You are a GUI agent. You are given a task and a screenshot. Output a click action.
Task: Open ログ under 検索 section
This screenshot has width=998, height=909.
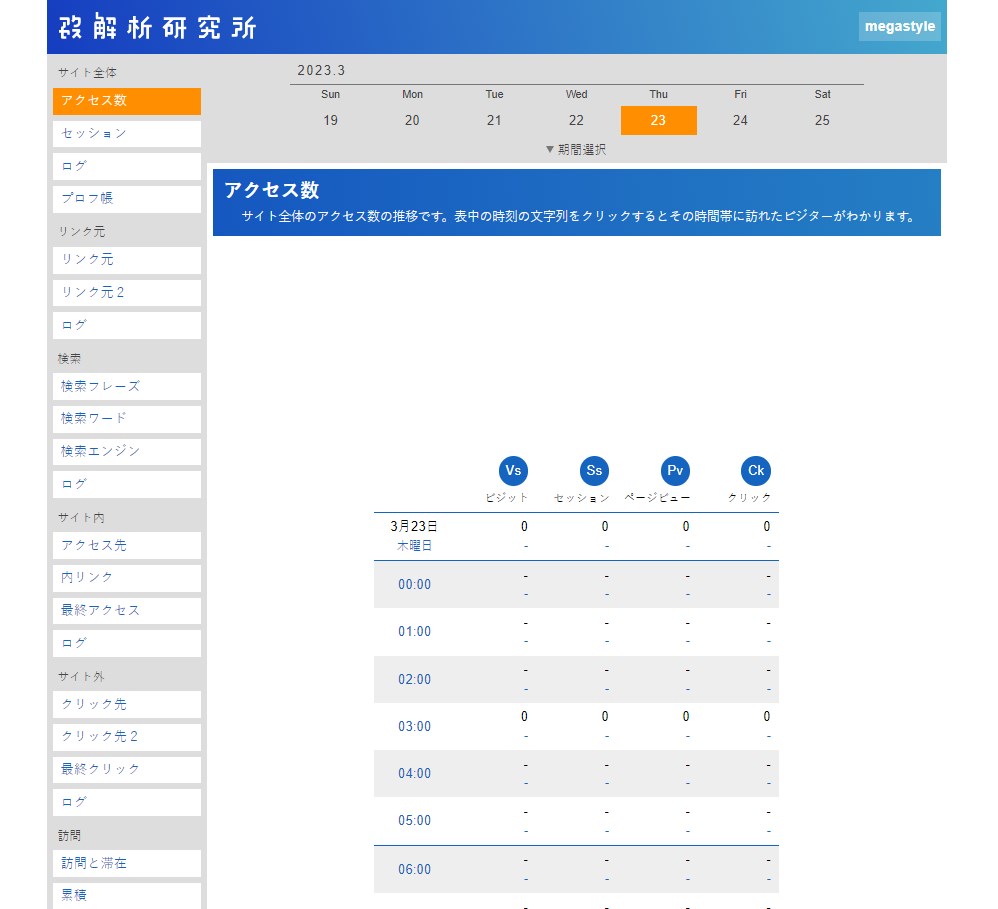coord(127,484)
